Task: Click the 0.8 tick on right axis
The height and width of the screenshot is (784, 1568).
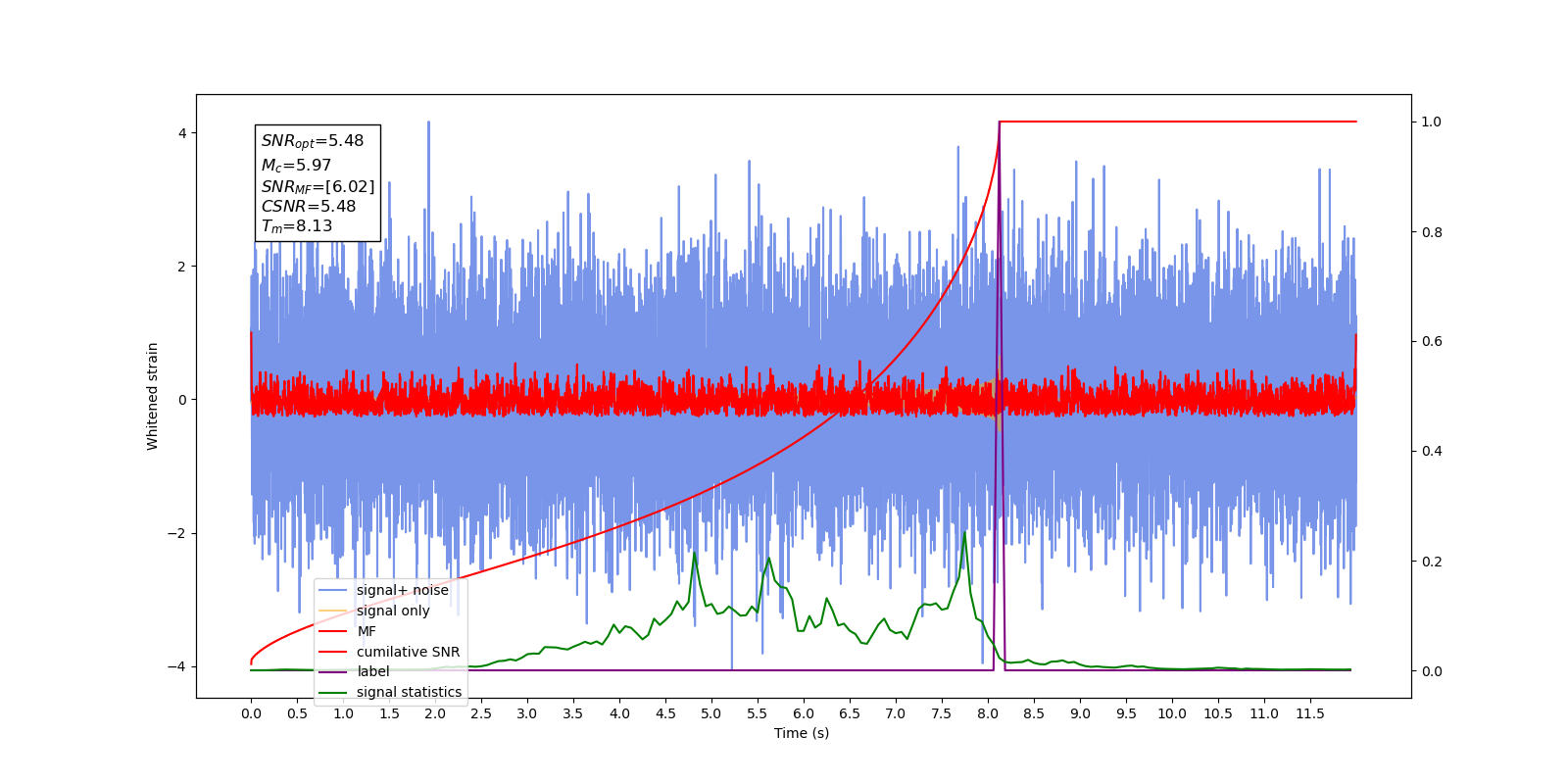Action: (1432, 232)
